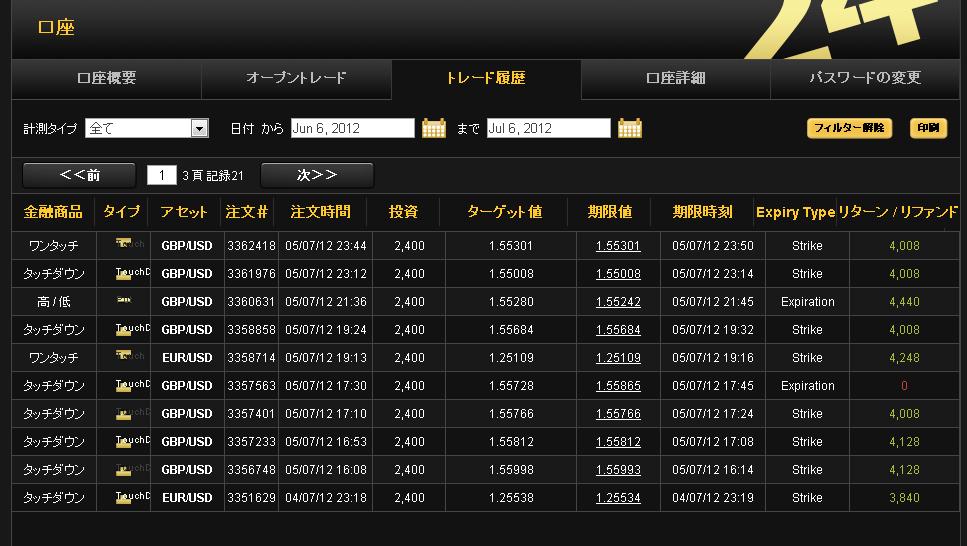This screenshot has height=546, width=967.
Task: Click the ターゲット値 column header
Action: point(504,212)
